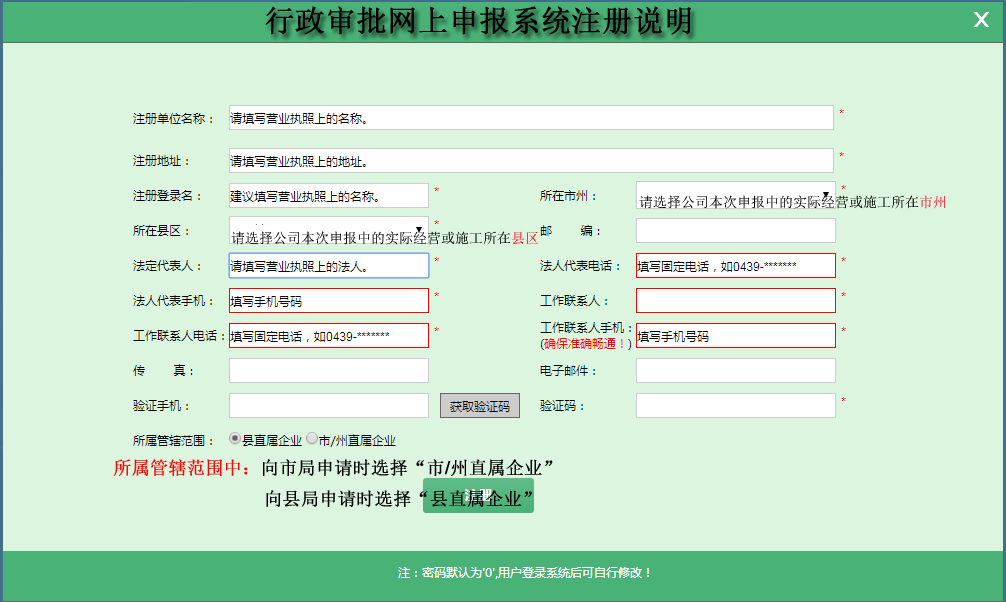
Task: Click the 邮编 input field
Action: (x=735, y=231)
